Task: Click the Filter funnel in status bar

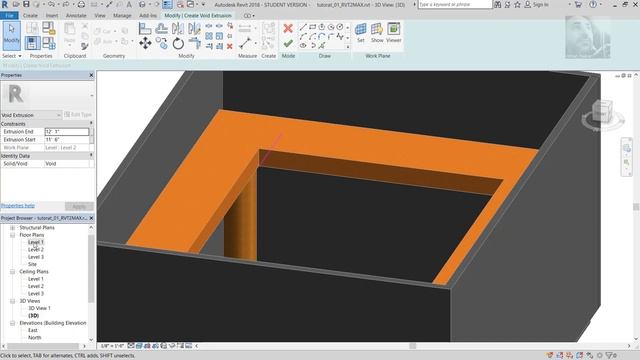Action: coord(609,356)
